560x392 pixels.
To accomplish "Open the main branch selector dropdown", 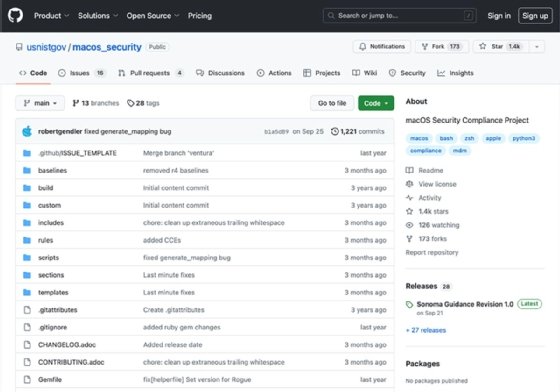I will (x=40, y=103).
